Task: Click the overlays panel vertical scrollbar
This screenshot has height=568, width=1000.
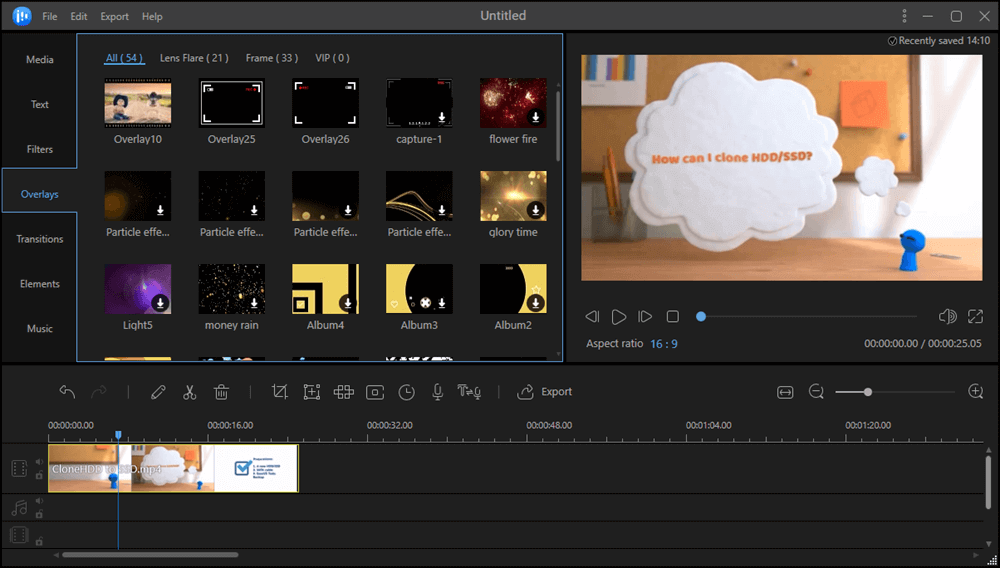Action: (558, 124)
